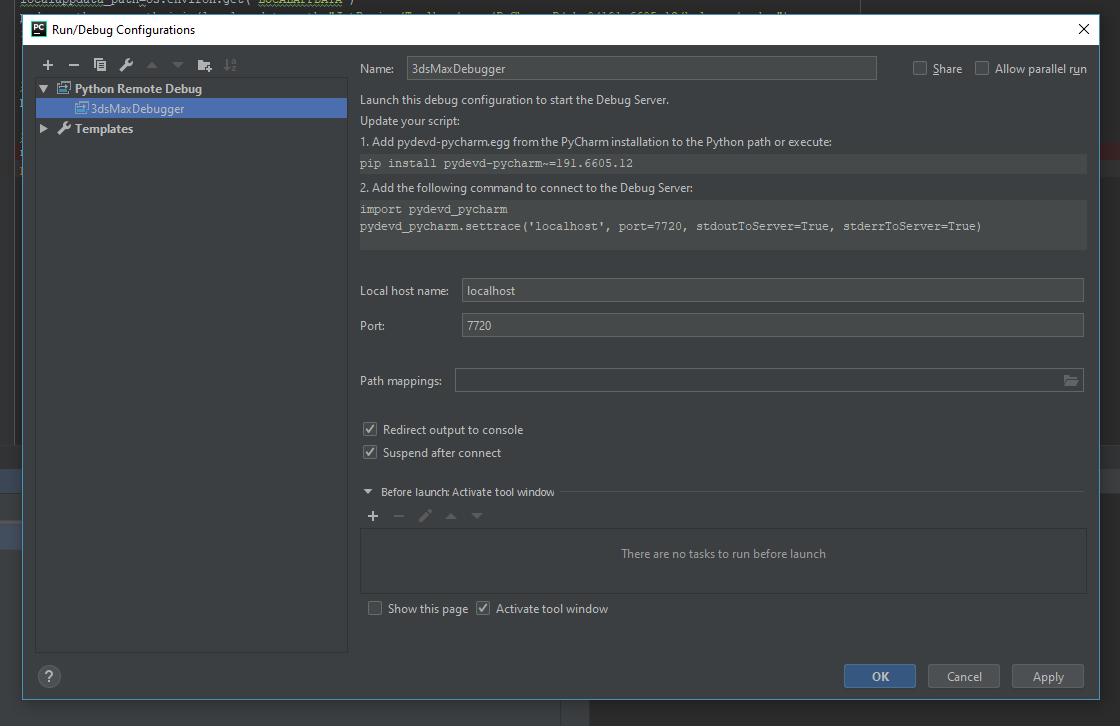Toggle Redirect output to console
Image resolution: width=1120 pixels, height=726 pixels.
370,429
